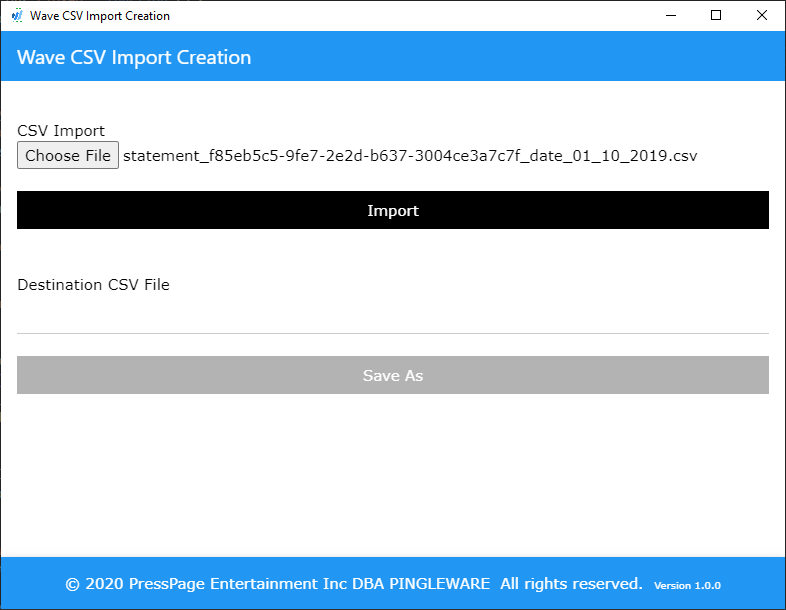The image size is (786, 610).
Task: Click the Destination CSV File label
Action: 93,285
